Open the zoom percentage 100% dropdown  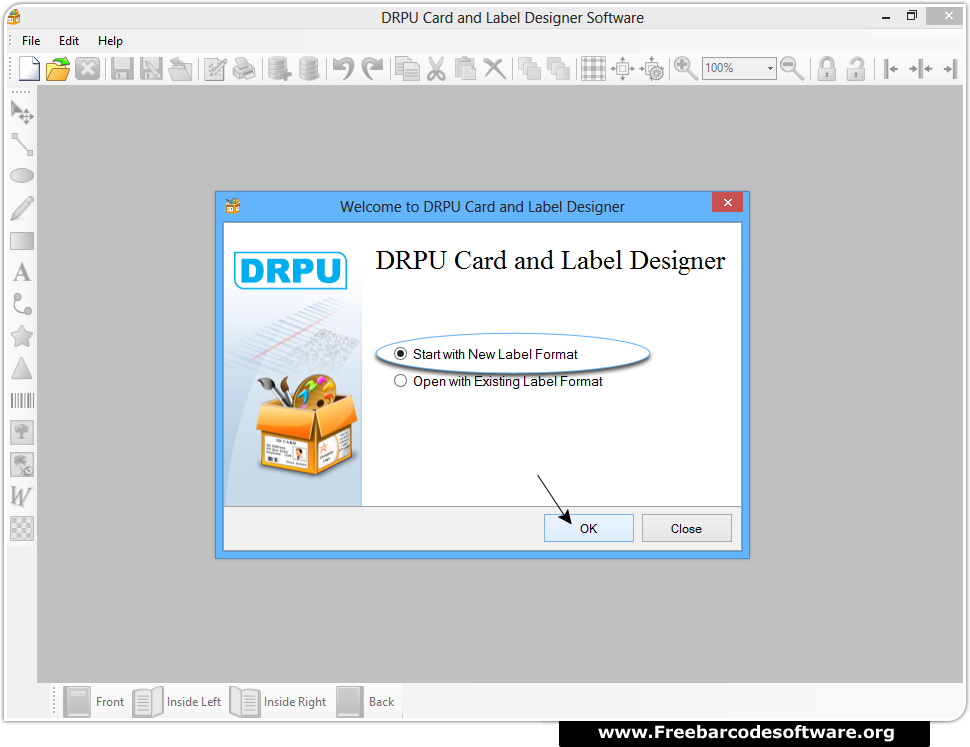[x=770, y=69]
